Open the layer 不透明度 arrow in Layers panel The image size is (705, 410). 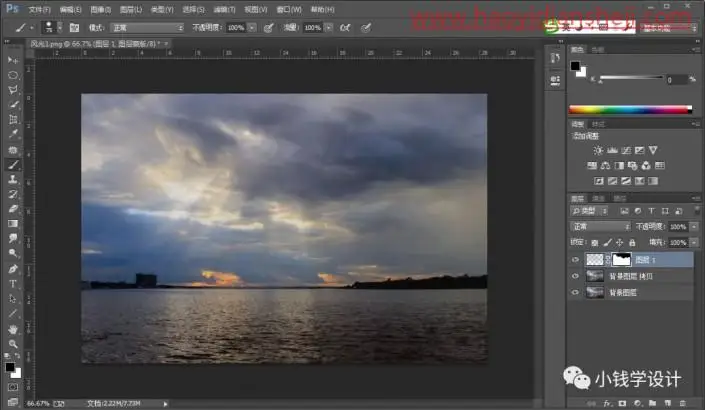[x=694, y=227]
